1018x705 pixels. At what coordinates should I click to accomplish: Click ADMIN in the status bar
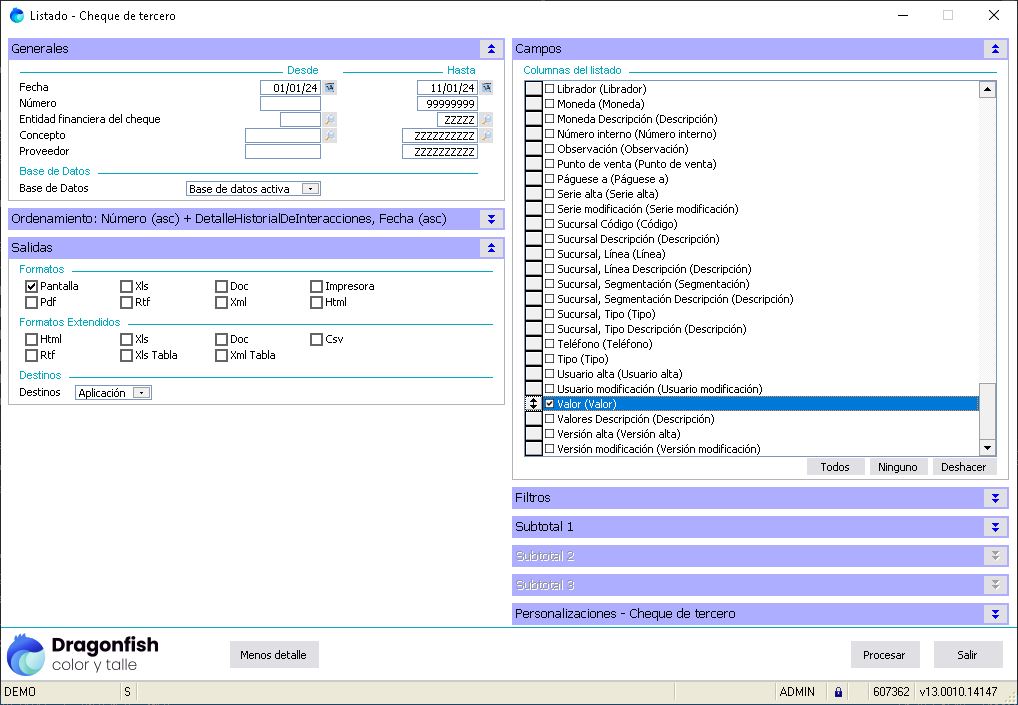(x=797, y=691)
